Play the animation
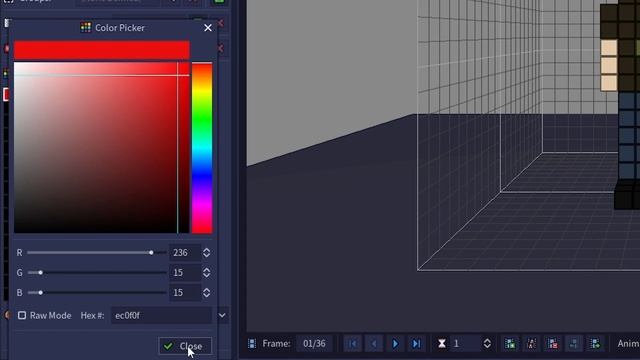This screenshot has width=640, height=360. [395, 344]
